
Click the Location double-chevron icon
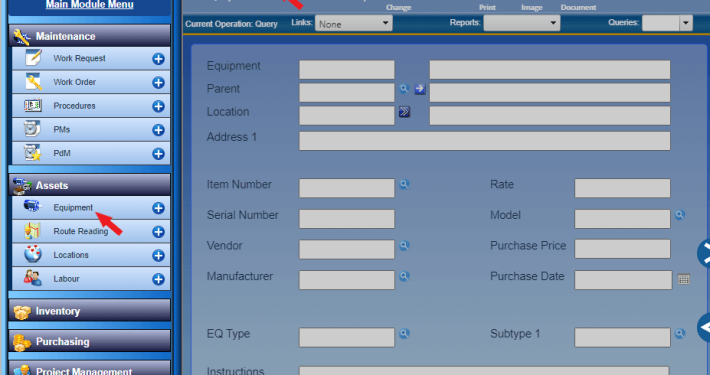point(404,112)
